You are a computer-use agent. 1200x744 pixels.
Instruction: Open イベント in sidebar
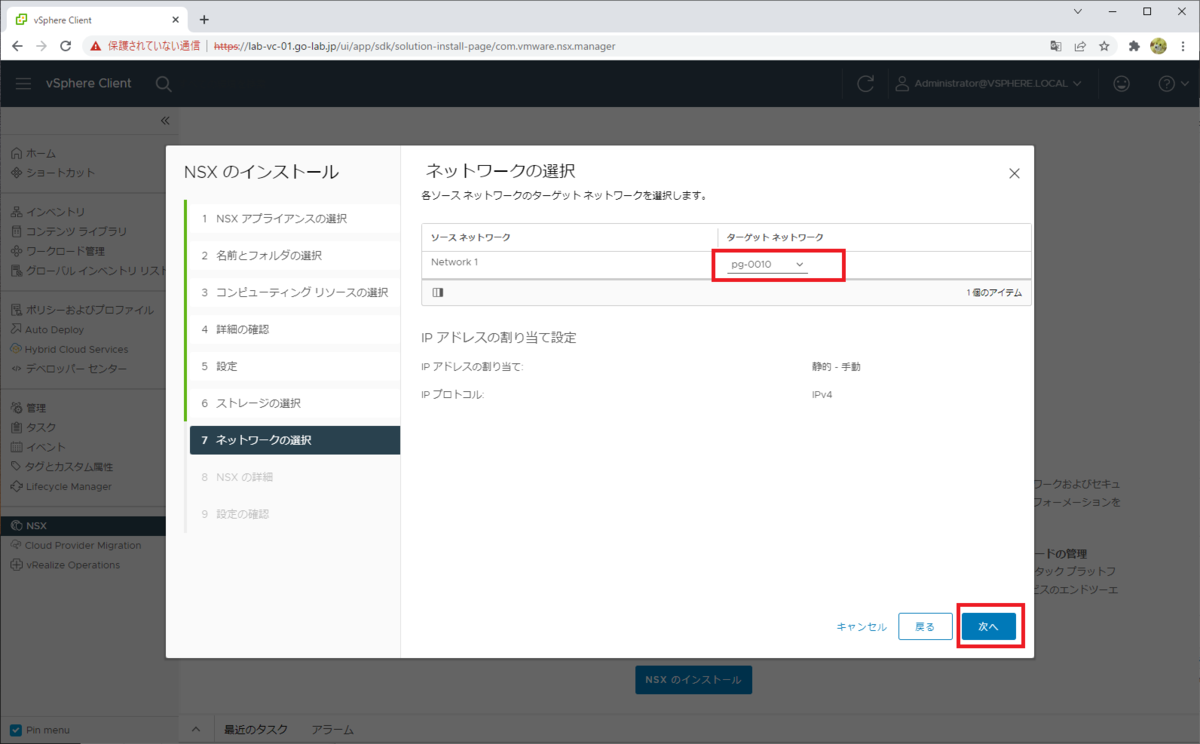[x=38, y=447]
